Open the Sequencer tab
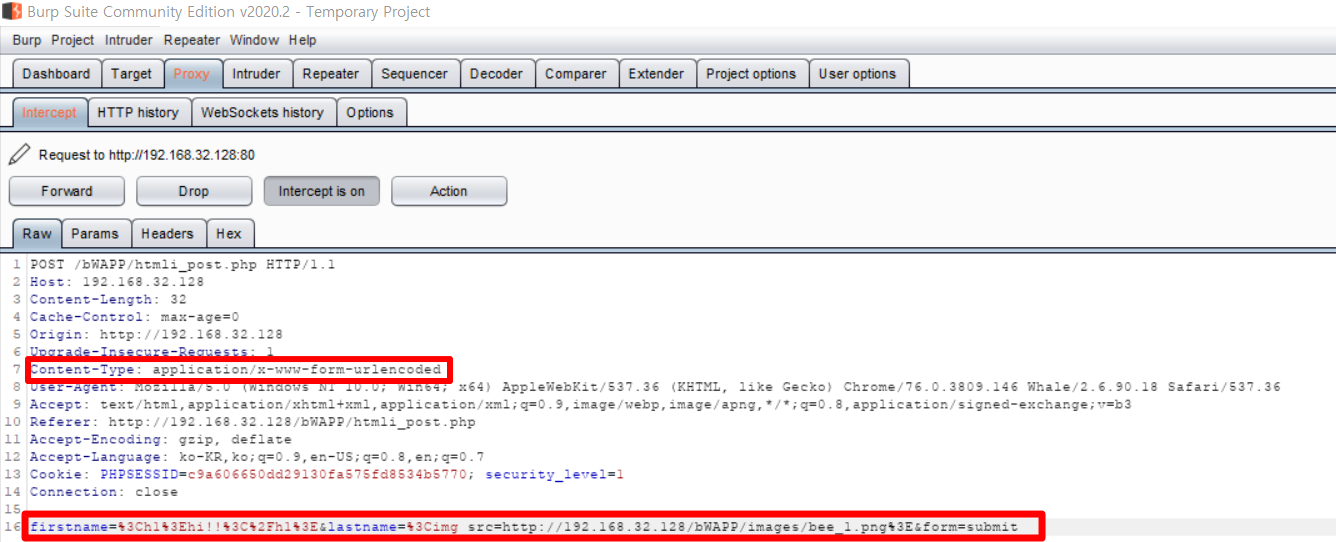Image resolution: width=1336 pixels, height=542 pixels. point(415,74)
